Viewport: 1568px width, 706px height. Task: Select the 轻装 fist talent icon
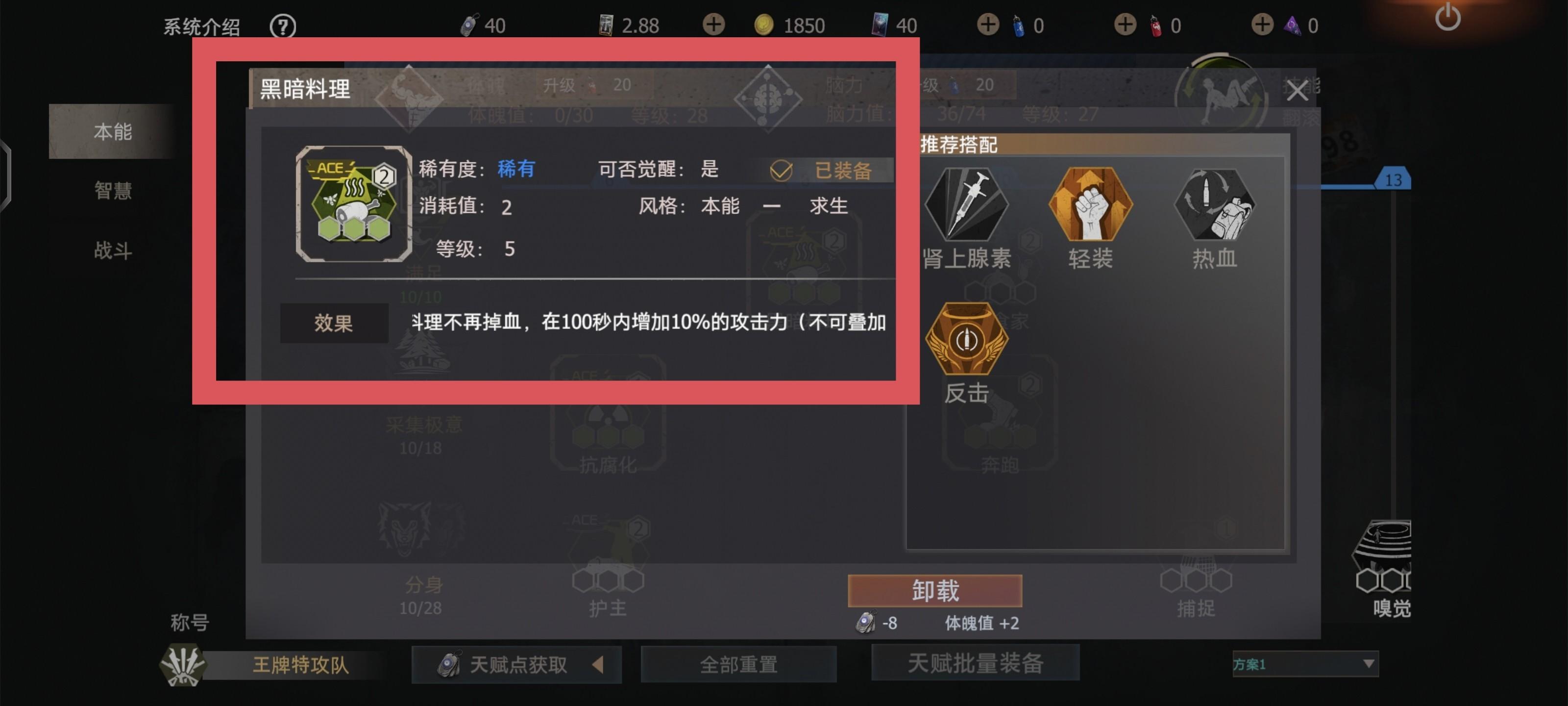pyautogui.click(x=1090, y=203)
